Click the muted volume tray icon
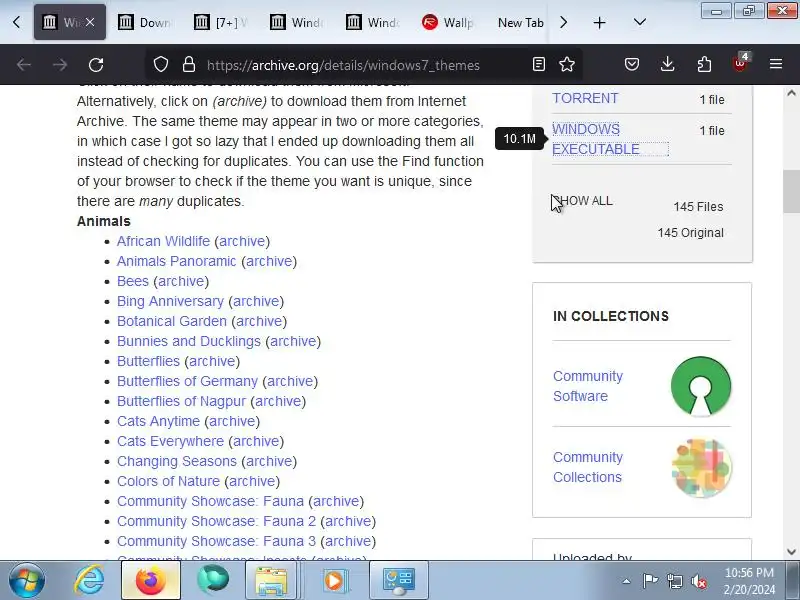The image size is (800, 600). pyautogui.click(x=699, y=581)
